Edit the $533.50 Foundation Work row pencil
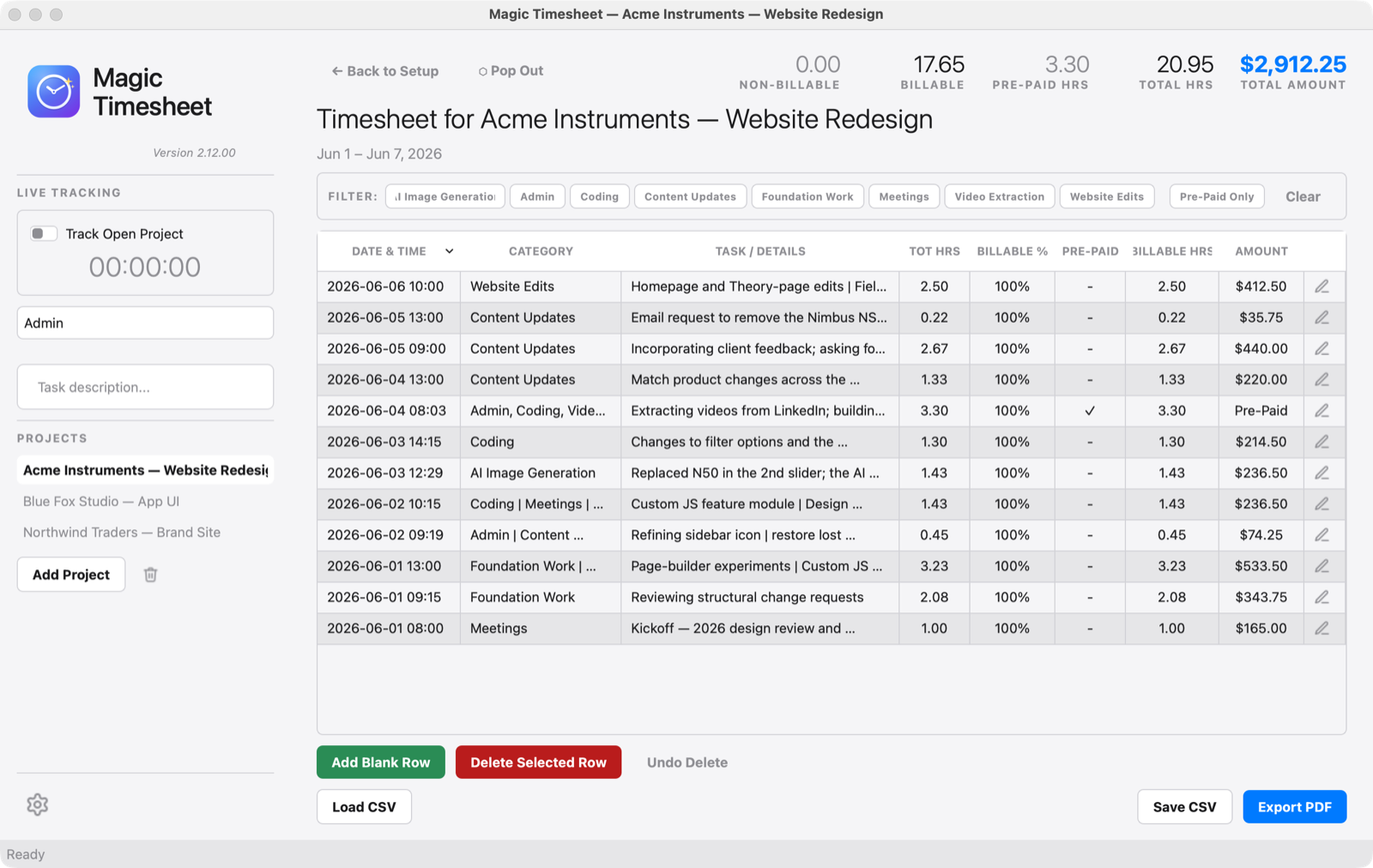Image resolution: width=1373 pixels, height=868 pixels. click(1322, 566)
